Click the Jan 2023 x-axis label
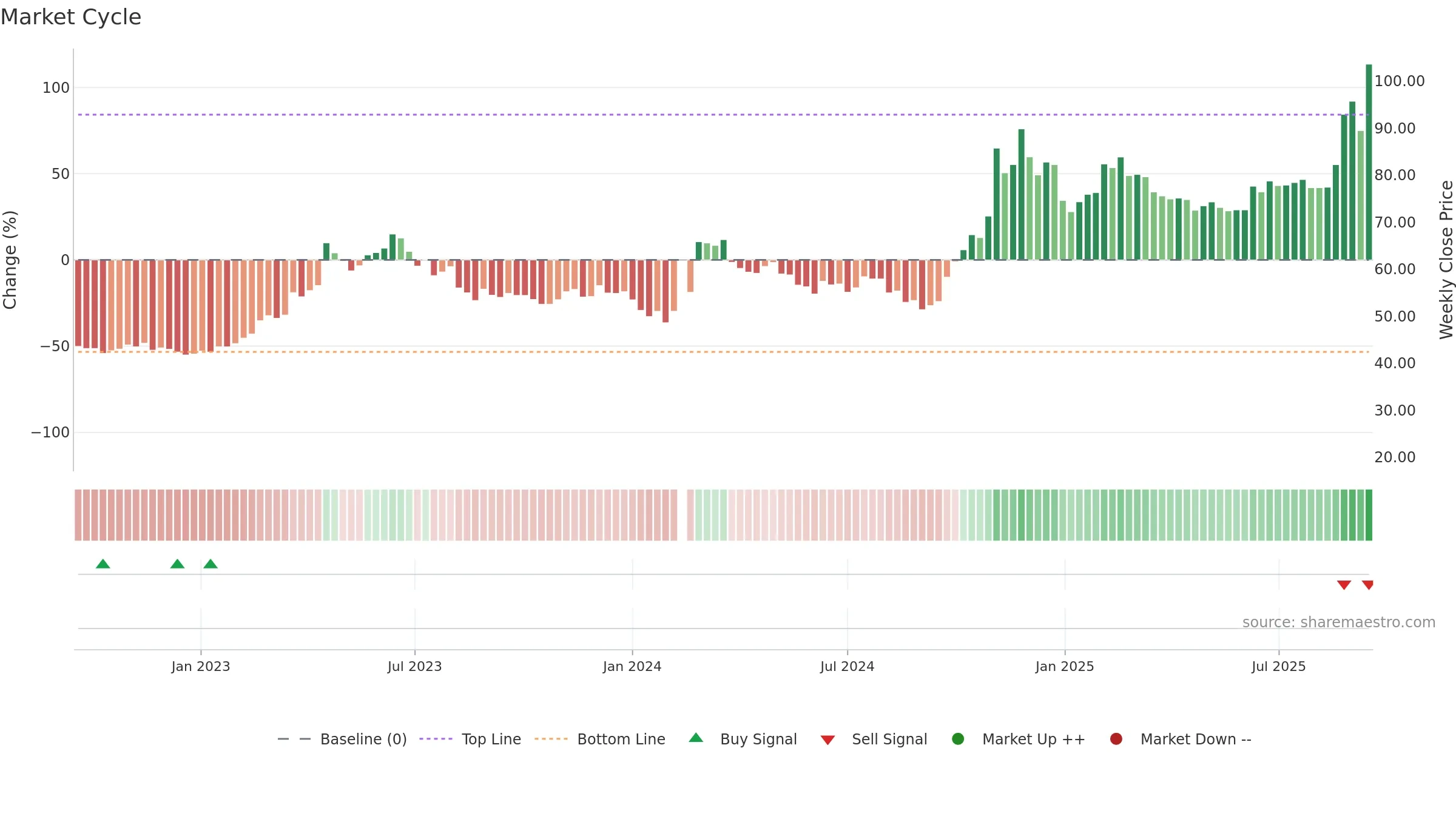 pos(201,666)
